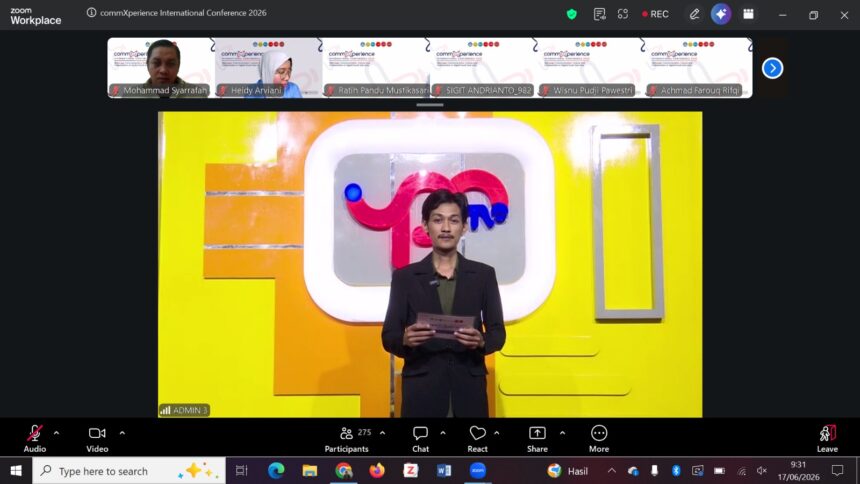The image size is (860, 484).
Task: Select Achmad Farouq Rifqi participant tile
Action: point(698,68)
